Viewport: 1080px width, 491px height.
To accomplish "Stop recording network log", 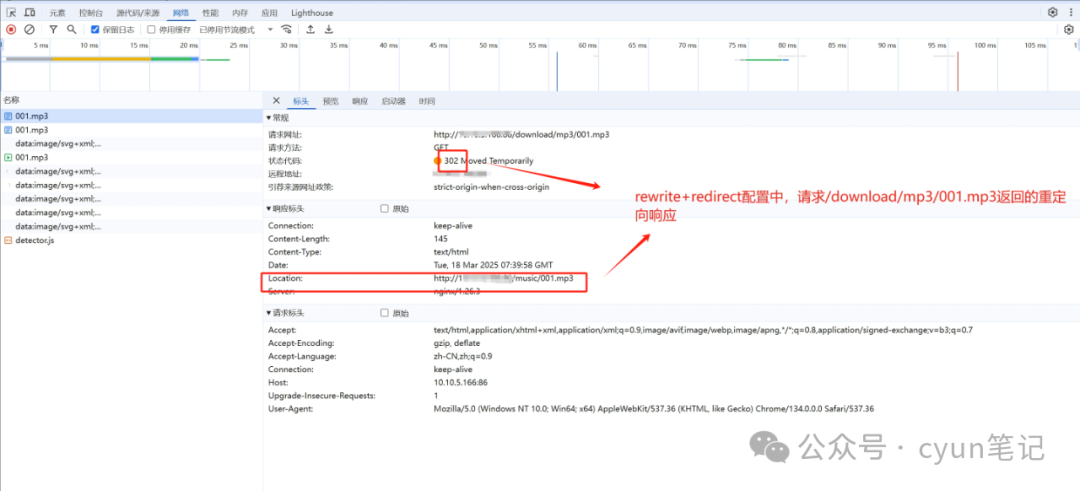I will [x=11, y=30].
